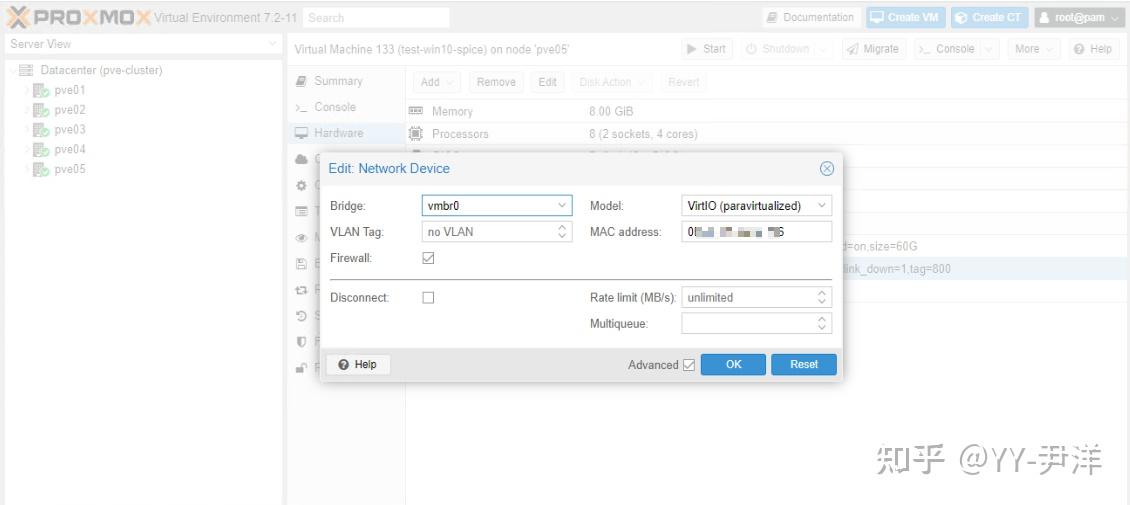This screenshot has width=1130, height=505.
Task: Click the MAC address input field
Action: click(757, 232)
